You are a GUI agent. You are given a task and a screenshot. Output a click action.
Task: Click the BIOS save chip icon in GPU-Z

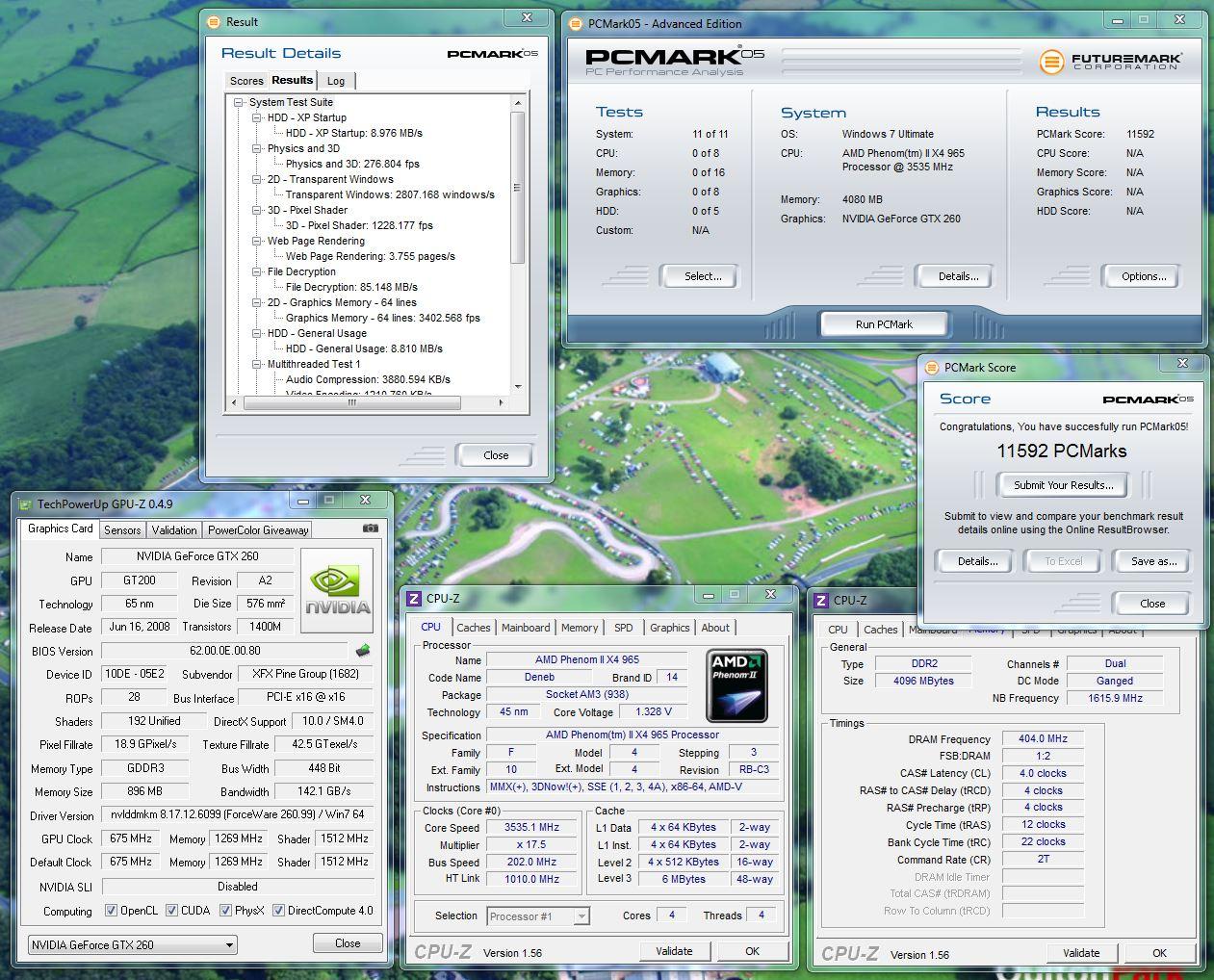tap(363, 651)
